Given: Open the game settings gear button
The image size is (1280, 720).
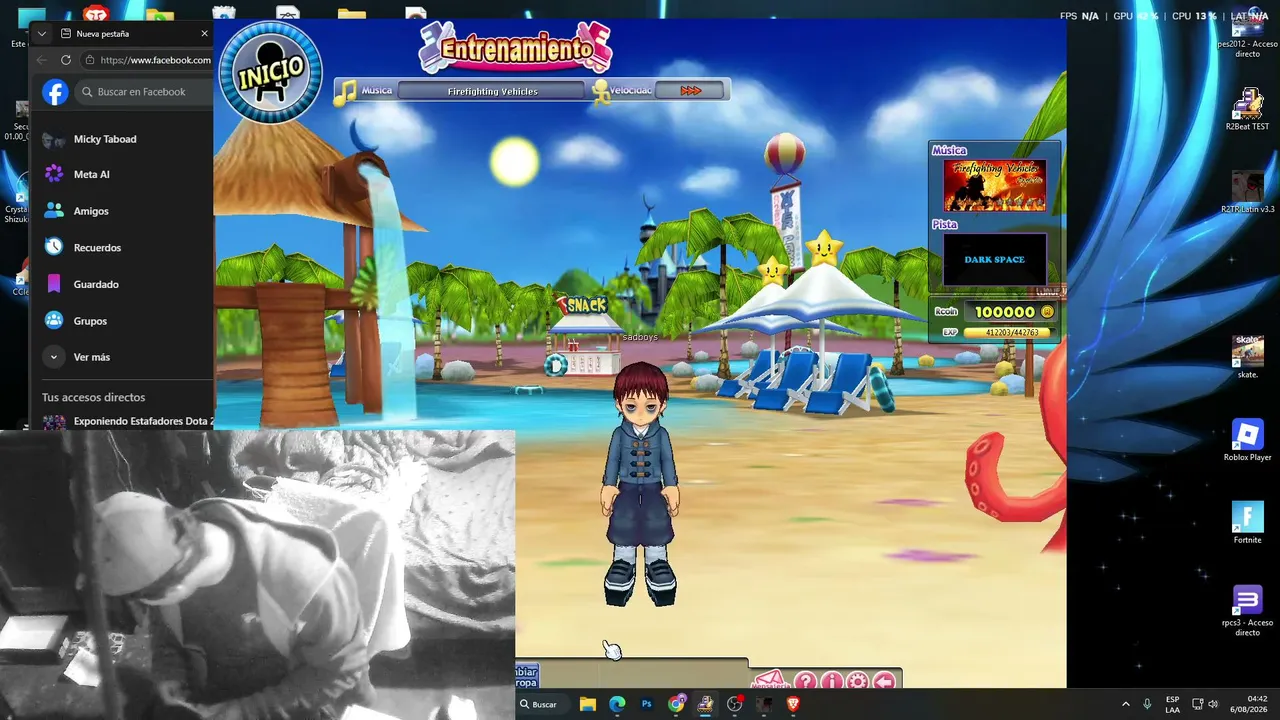Looking at the screenshot, I should pyautogui.click(x=857, y=682).
